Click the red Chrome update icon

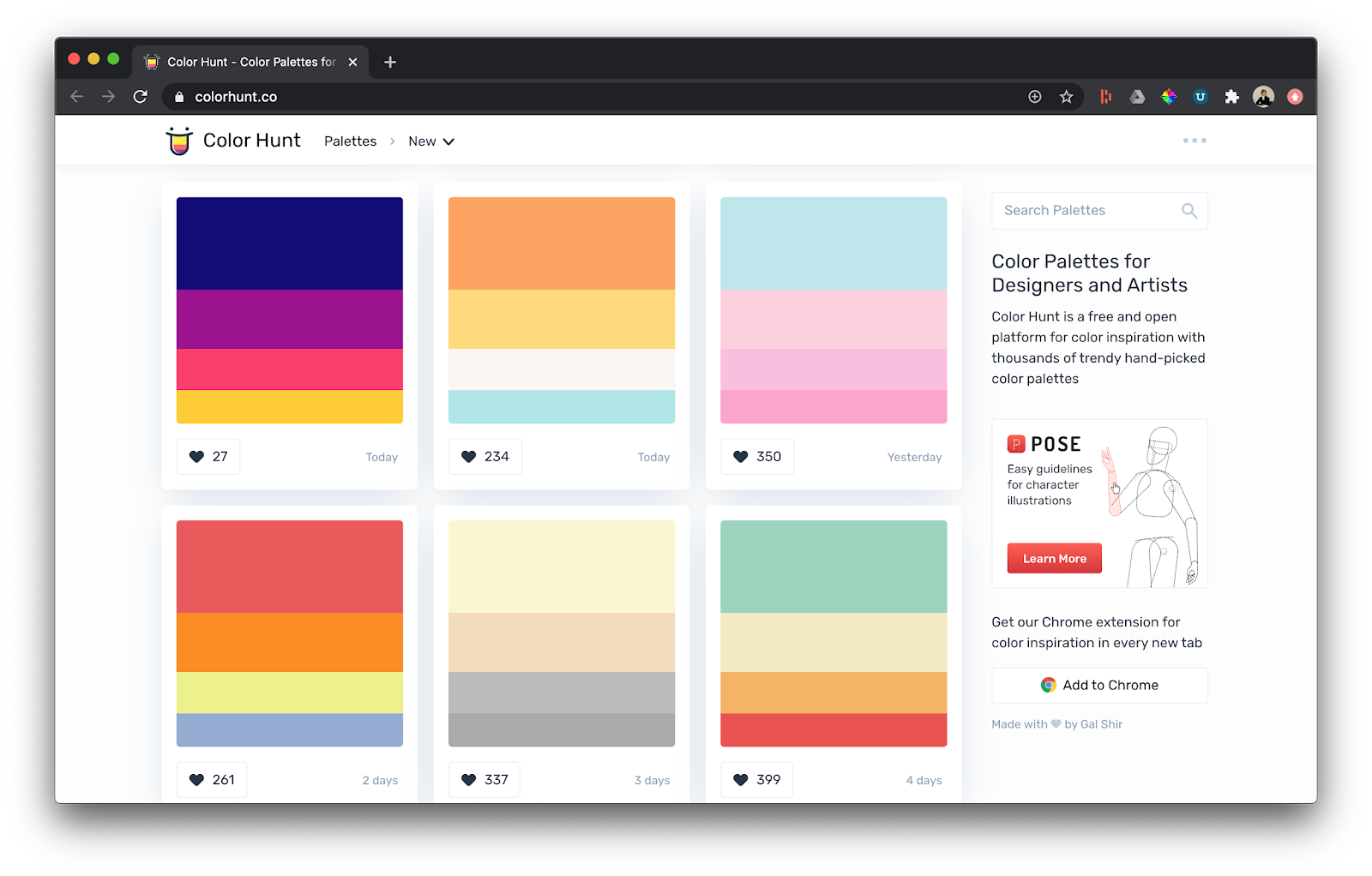[1296, 97]
